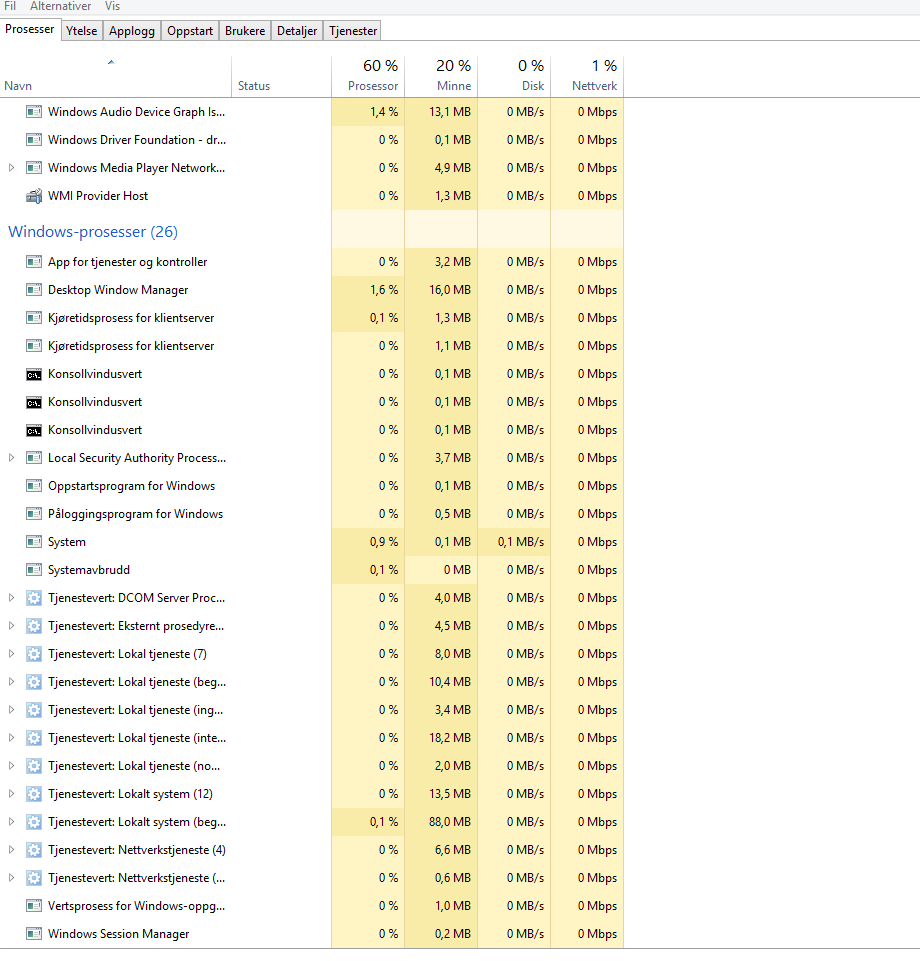The width and height of the screenshot is (920, 961).
Task: Open the Alternativer menu
Action: 61,6
